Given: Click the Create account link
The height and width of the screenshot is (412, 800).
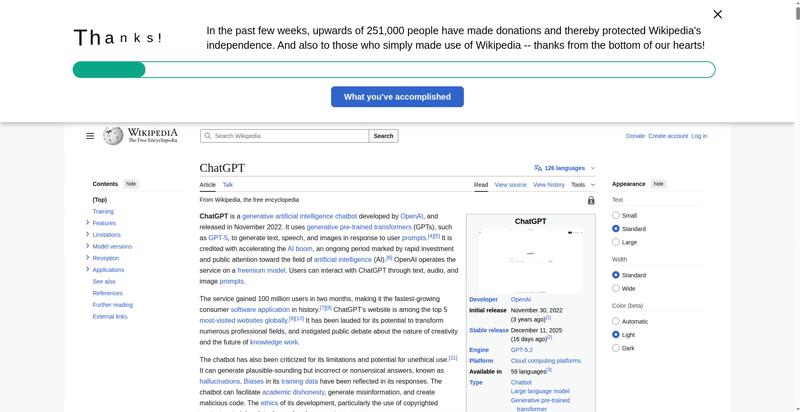Looking at the screenshot, I should click(667, 136).
